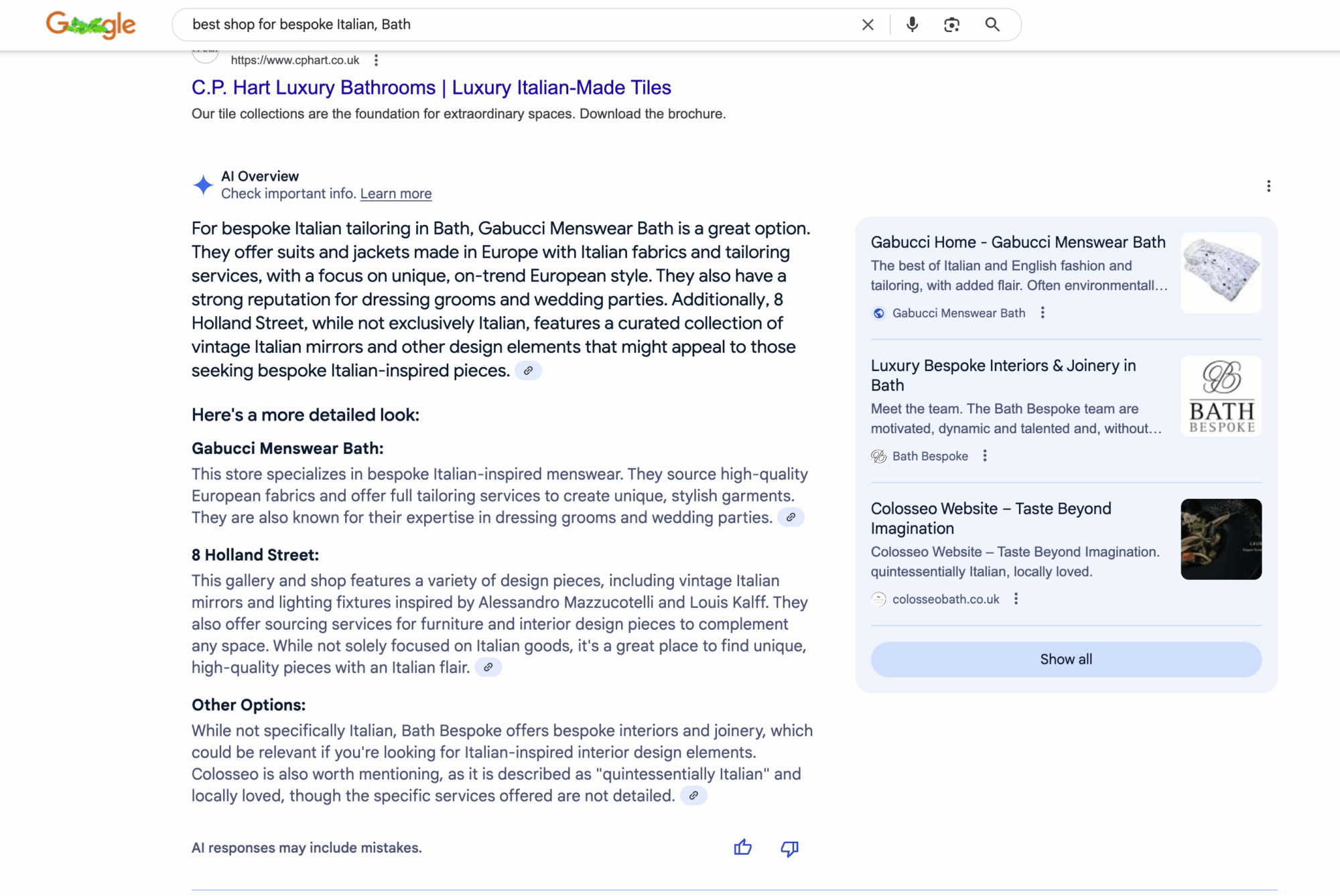The image size is (1340, 896).
Task: Give thumbs down to the AI response
Action: click(789, 848)
